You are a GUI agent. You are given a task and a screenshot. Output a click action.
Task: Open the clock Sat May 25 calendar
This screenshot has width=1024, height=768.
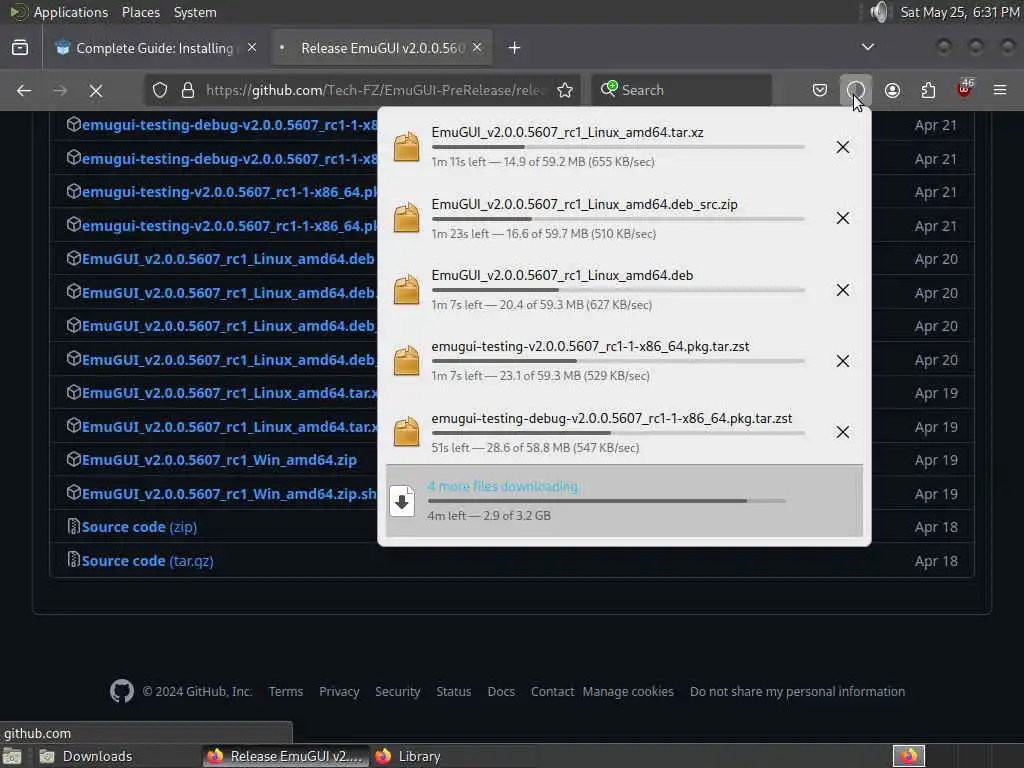(959, 12)
